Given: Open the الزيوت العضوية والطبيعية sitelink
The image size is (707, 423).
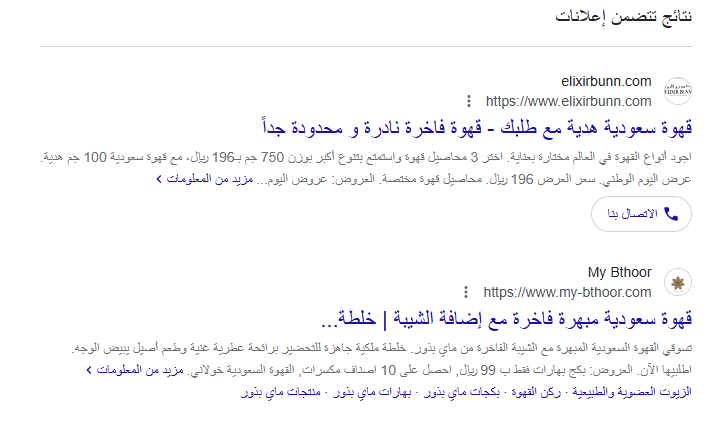Looking at the screenshot, I should click(x=632, y=392).
